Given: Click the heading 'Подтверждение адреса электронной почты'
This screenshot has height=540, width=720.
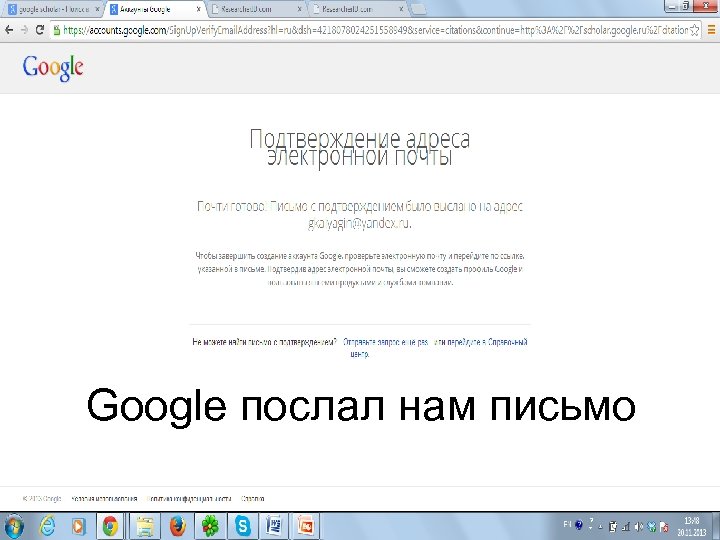Looking at the screenshot, I should 360,147.
